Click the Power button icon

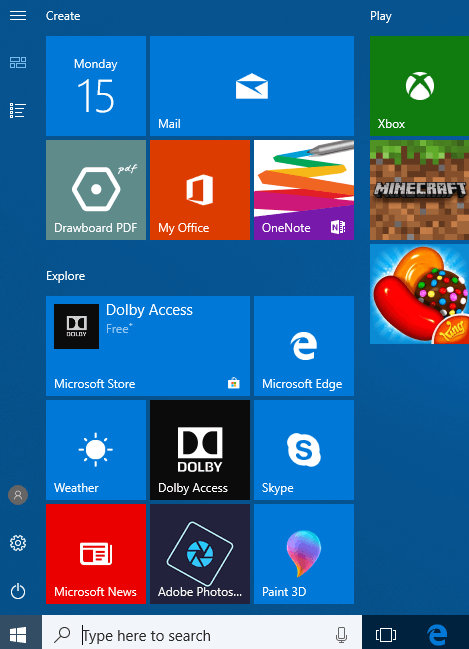(18, 591)
